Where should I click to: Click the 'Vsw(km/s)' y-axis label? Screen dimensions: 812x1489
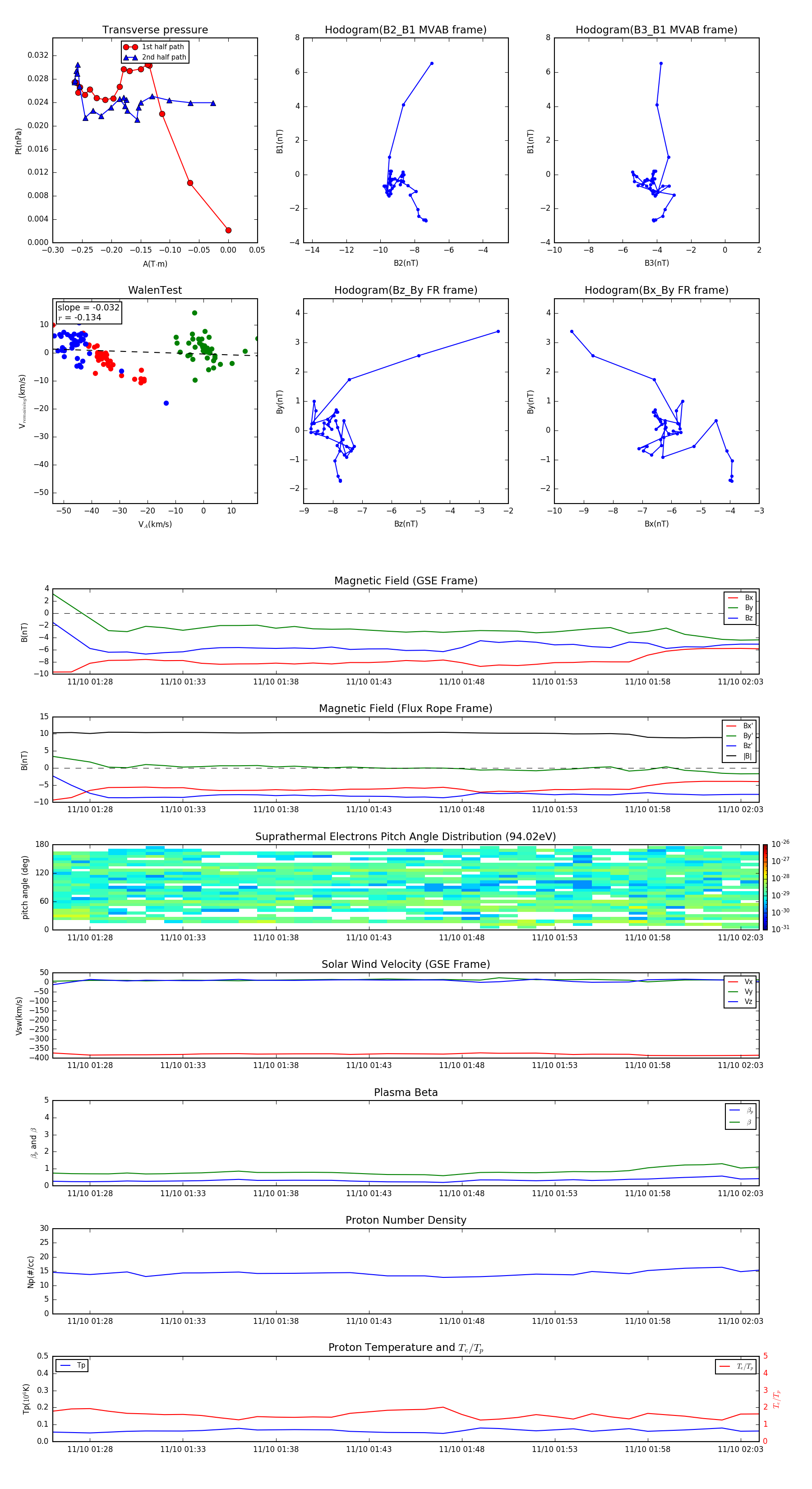tap(19, 1016)
